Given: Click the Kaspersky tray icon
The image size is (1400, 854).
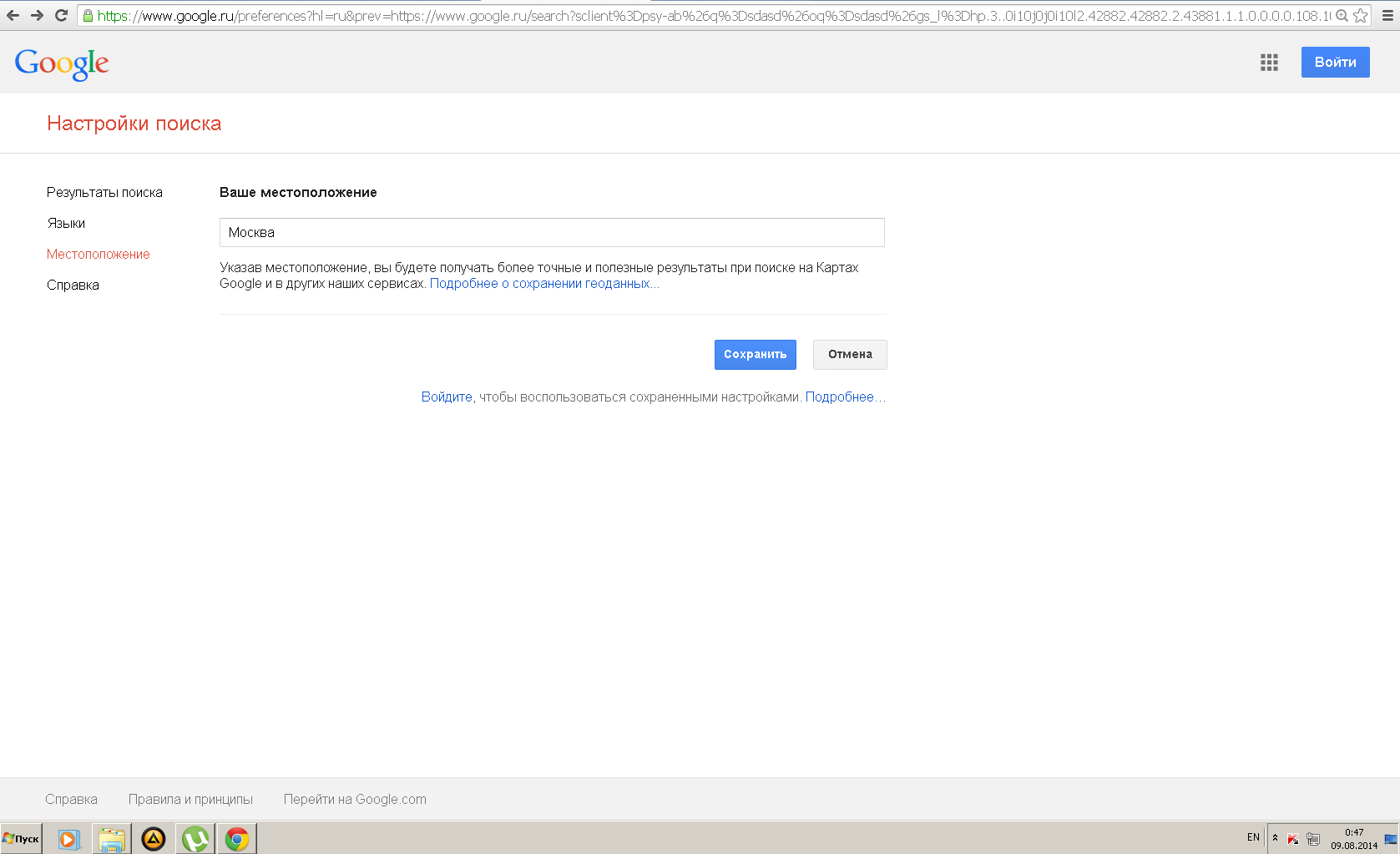Looking at the screenshot, I should pos(1293,838).
